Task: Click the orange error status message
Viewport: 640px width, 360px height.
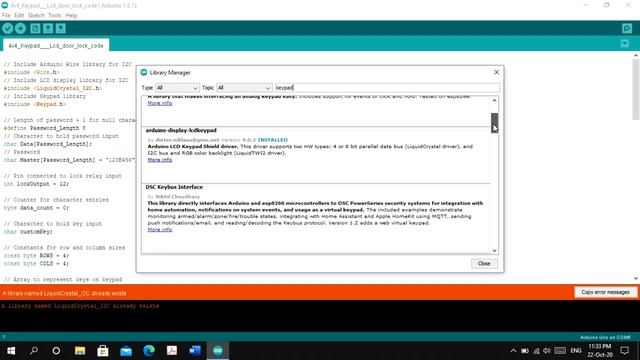Action: coord(64,293)
